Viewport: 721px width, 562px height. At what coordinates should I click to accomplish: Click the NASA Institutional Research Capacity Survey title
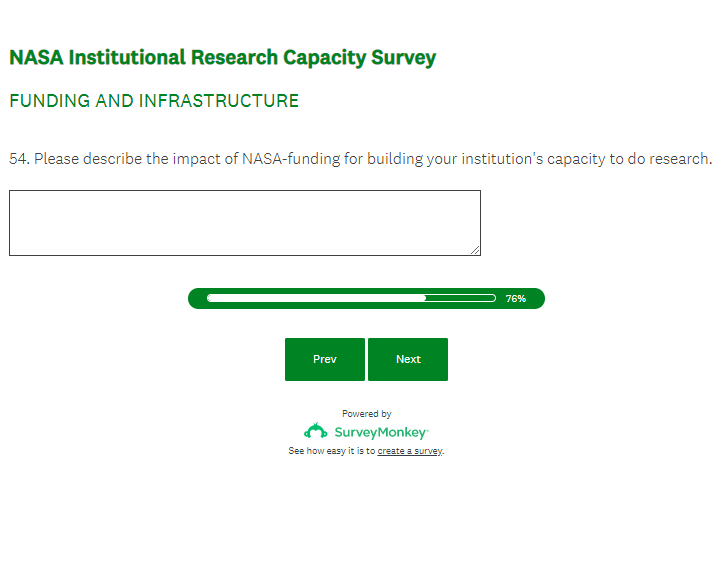tap(222, 57)
